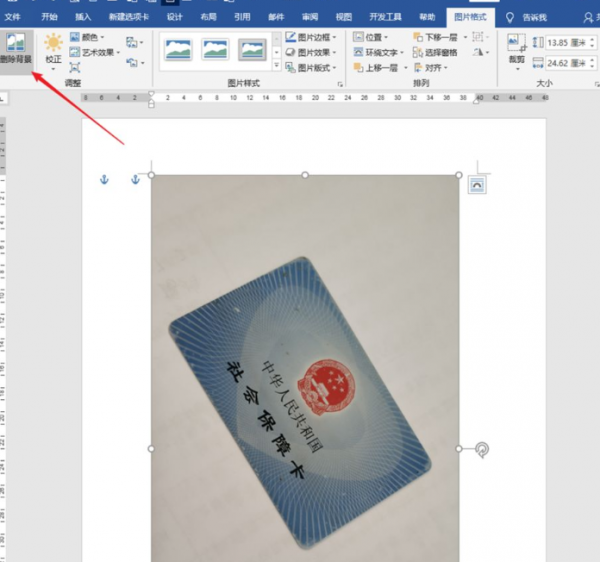This screenshot has width=600, height=562.
Task: Increase picture height with the up stepper
Action: (x=592, y=39)
